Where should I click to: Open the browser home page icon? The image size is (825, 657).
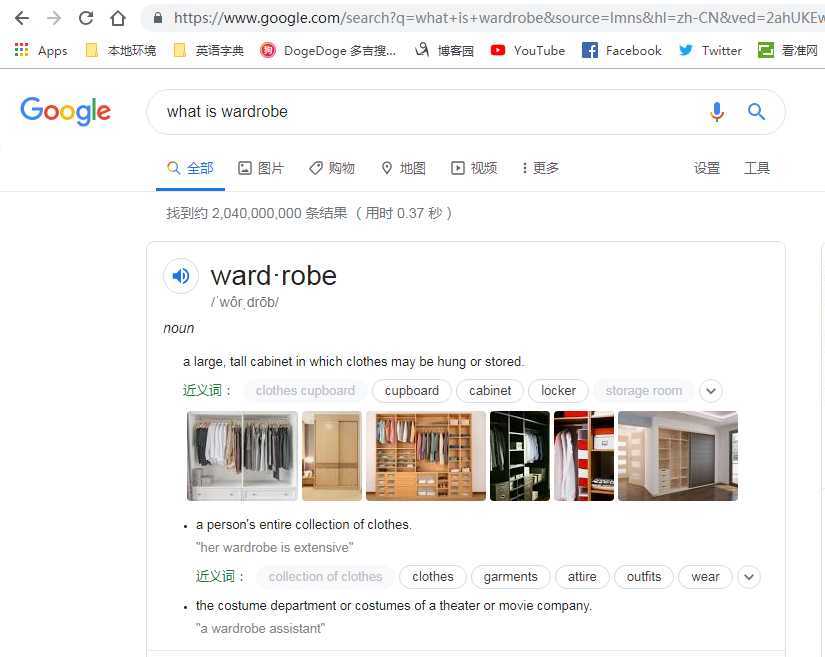[118, 18]
